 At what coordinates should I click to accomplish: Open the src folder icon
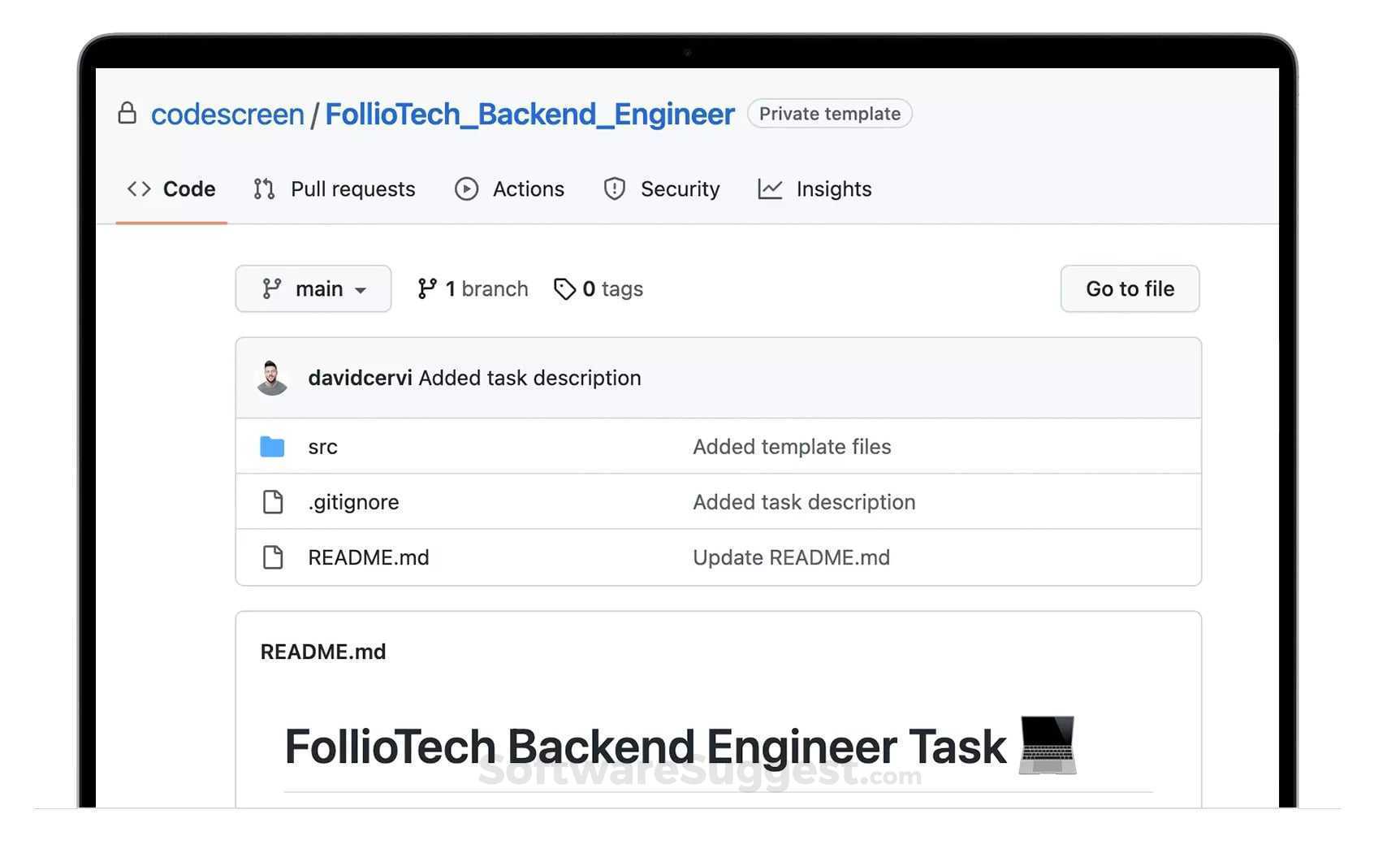tap(272, 446)
